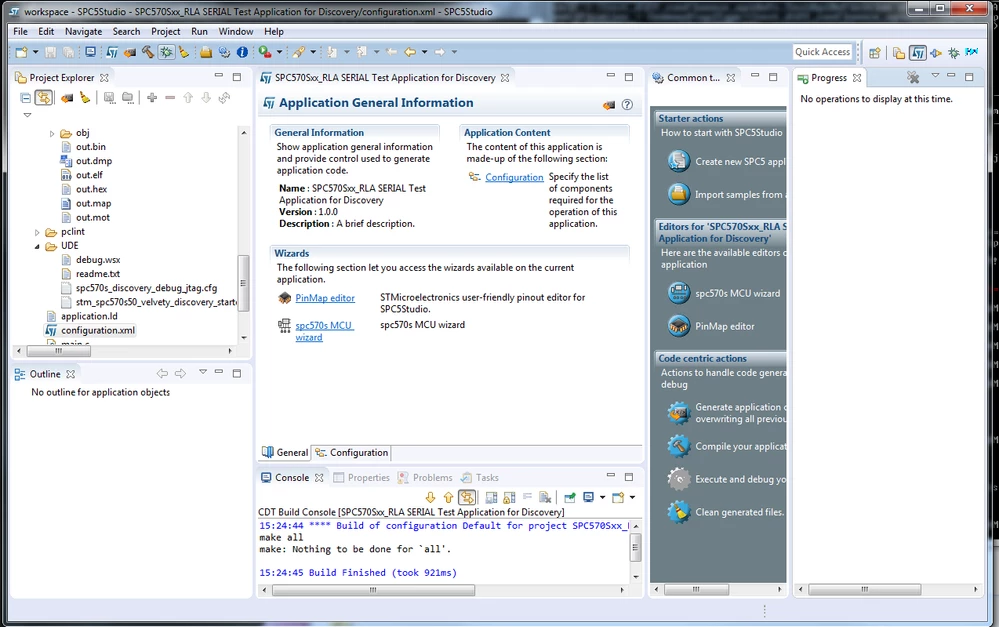Click Import samples action in Common tasks

pyautogui.click(x=726, y=194)
